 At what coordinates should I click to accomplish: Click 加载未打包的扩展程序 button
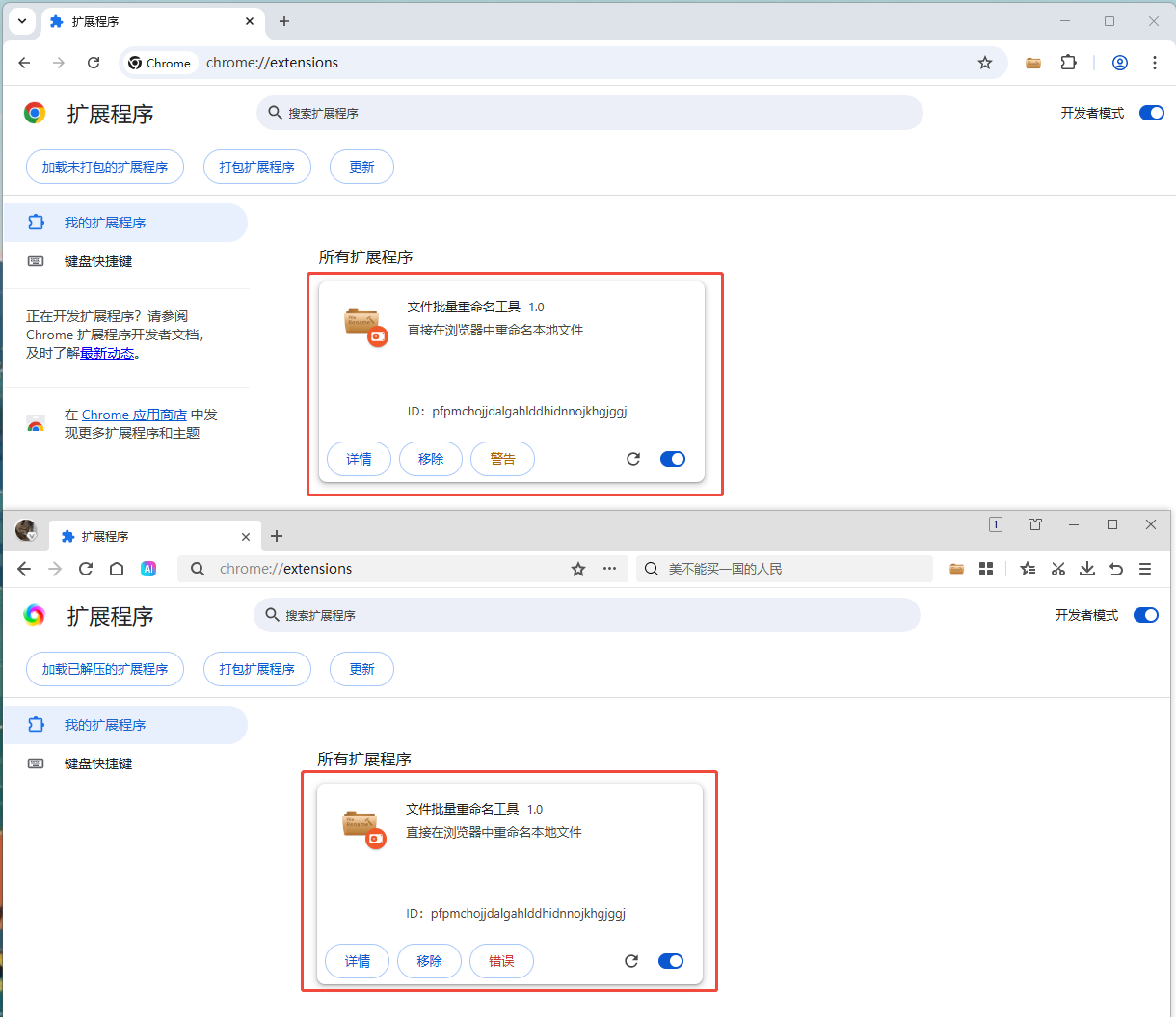(x=105, y=167)
